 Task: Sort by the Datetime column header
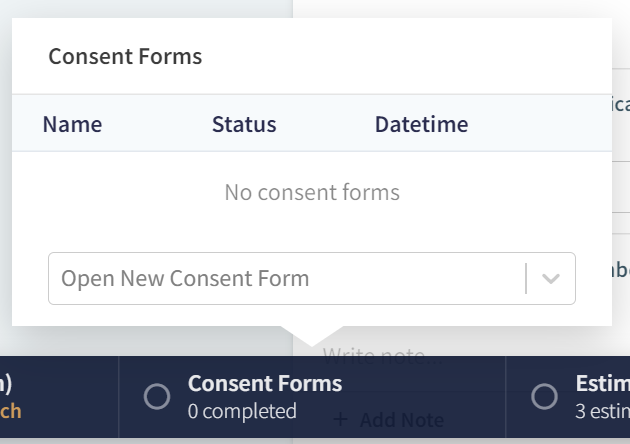click(x=421, y=125)
